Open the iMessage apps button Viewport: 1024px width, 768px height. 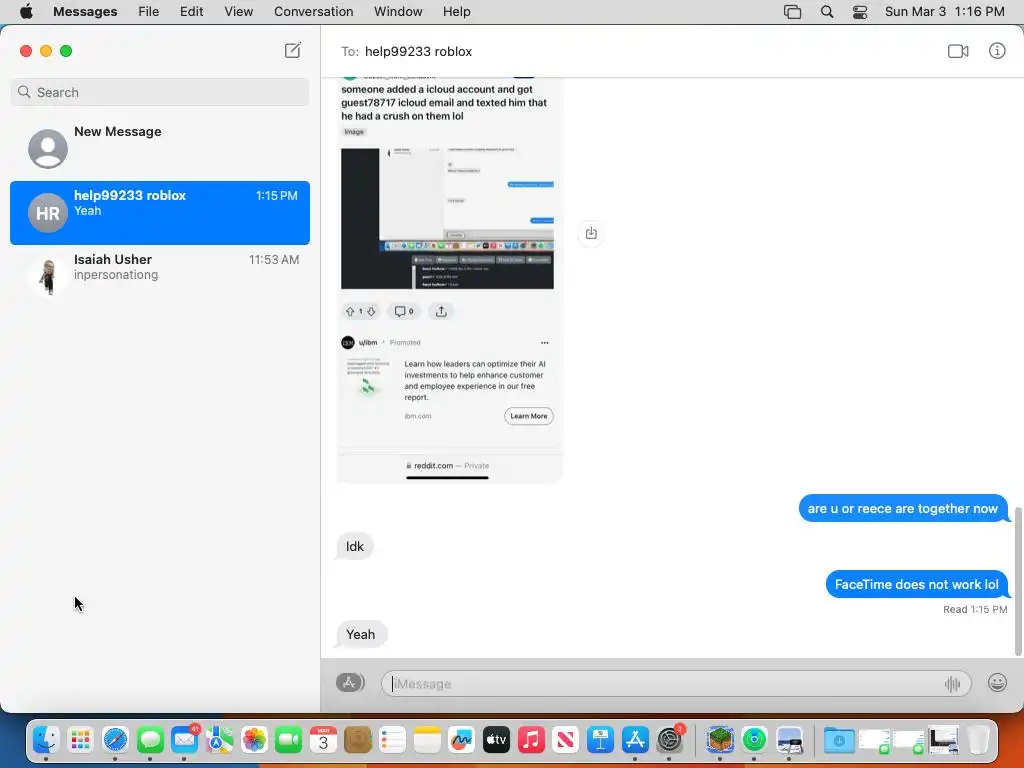tap(350, 682)
